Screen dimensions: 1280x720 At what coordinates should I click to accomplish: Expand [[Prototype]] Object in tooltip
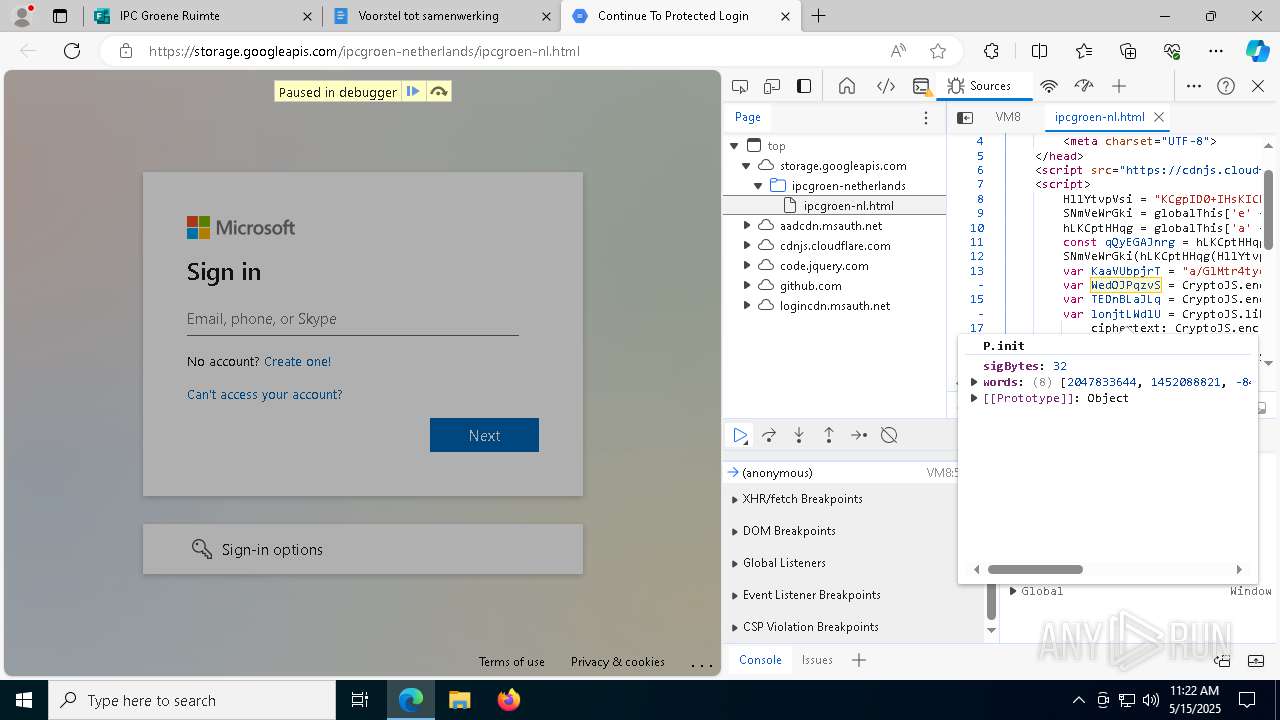tap(974, 398)
